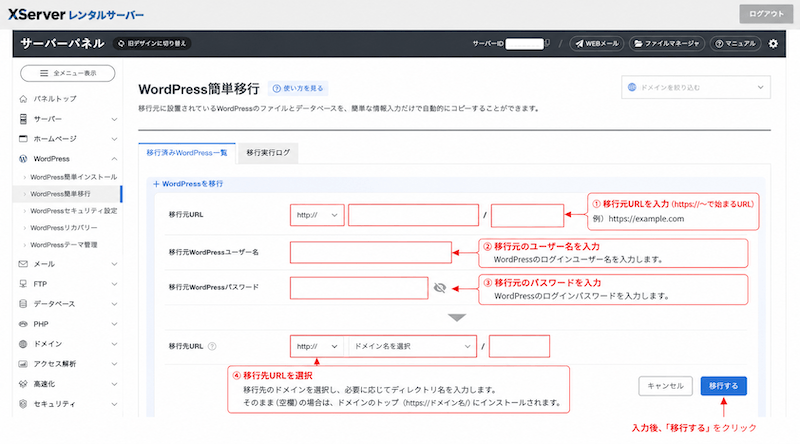Expand the アクセス解析 menu chevron
Image resolution: width=800 pixels, height=444 pixels.
pyautogui.click(x=114, y=364)
